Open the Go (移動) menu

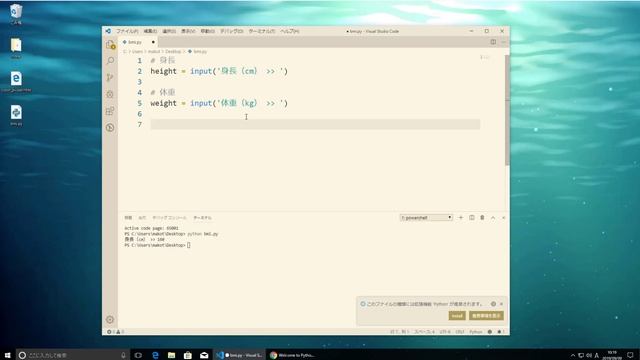click(x=207, y=31)
